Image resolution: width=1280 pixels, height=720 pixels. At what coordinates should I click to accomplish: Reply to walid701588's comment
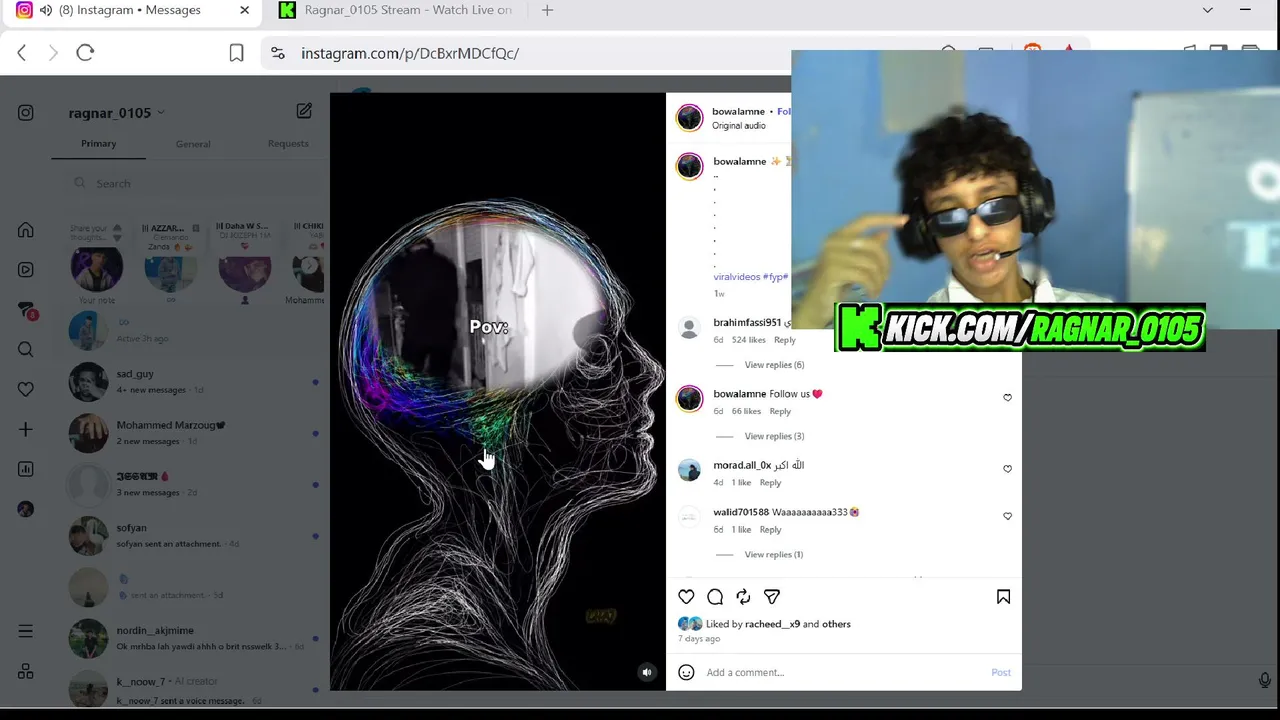tap(770, 530)
